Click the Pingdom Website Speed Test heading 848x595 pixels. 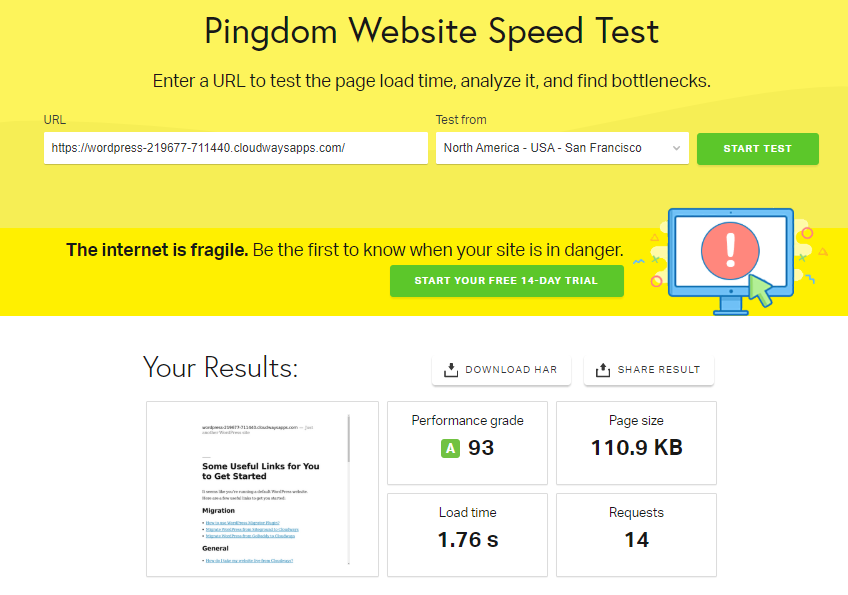(432, 31)
